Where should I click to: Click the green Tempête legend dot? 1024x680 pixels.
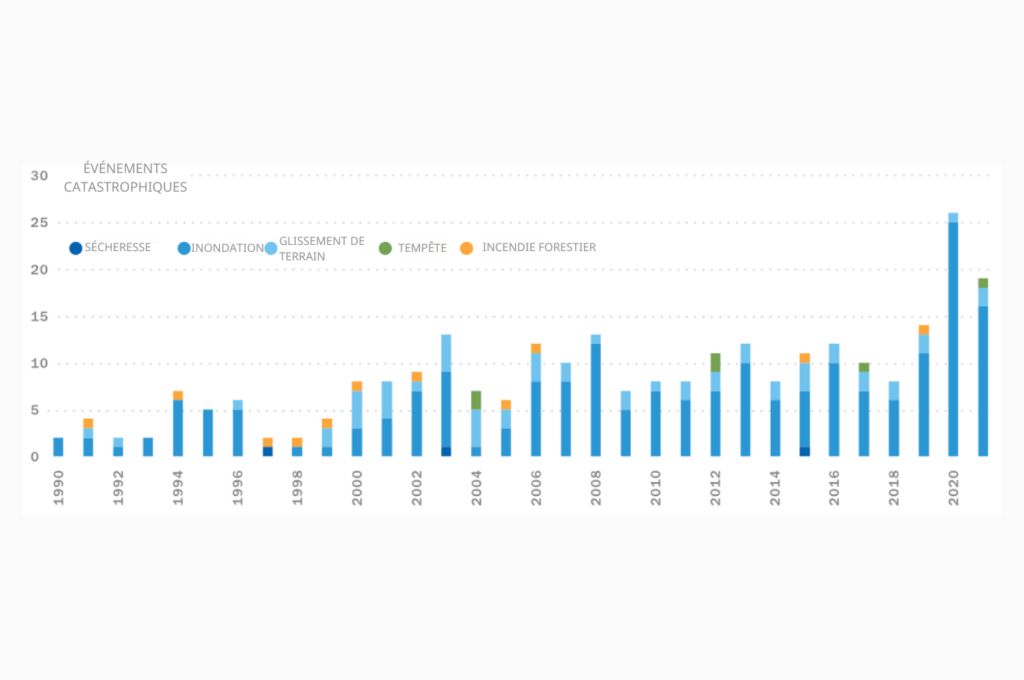(x=386, y=248)
